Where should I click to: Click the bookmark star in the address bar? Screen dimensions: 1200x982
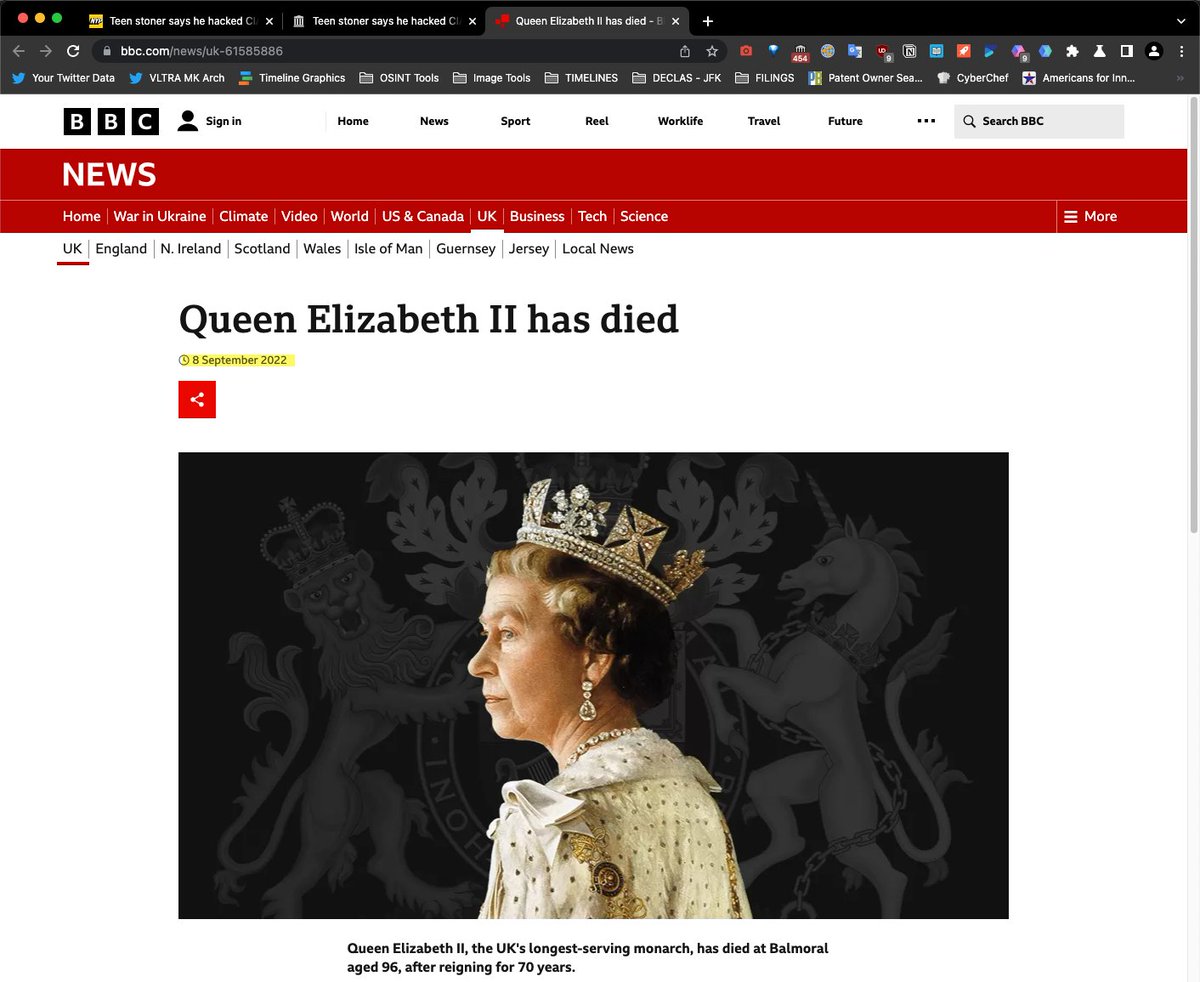[712, 51]
